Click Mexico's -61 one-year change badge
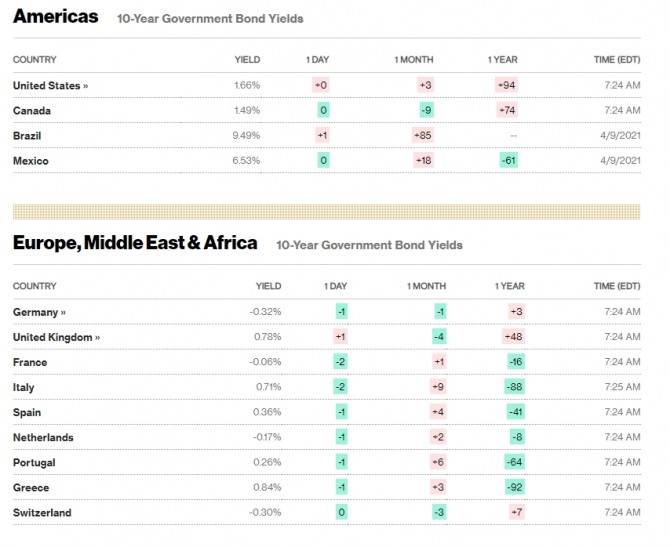The height and width of the screenshot is (547, 670). [508, 161]
